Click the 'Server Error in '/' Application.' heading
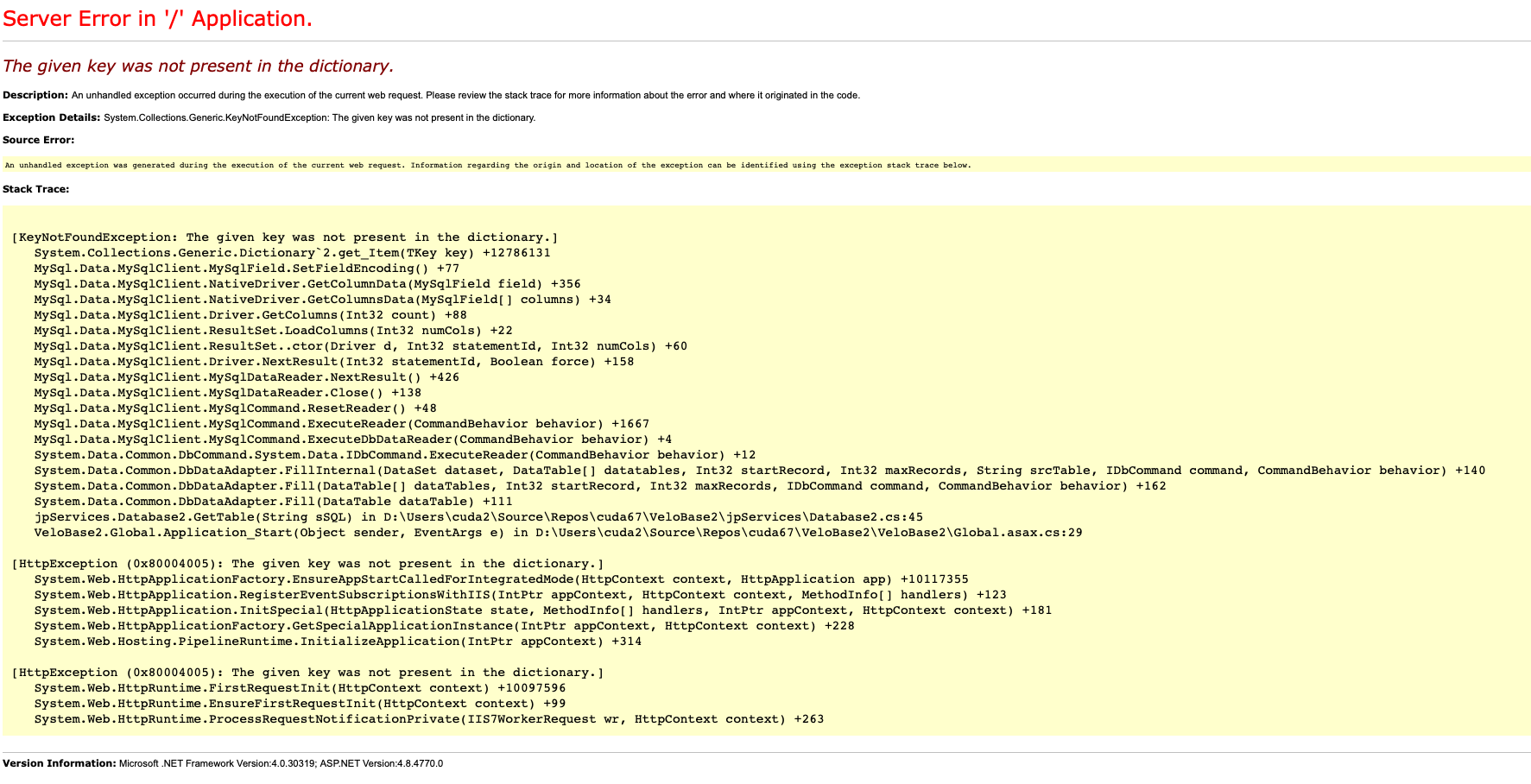Image resolution: width=1531 pixels, height=784 pixels. (157, 19)
